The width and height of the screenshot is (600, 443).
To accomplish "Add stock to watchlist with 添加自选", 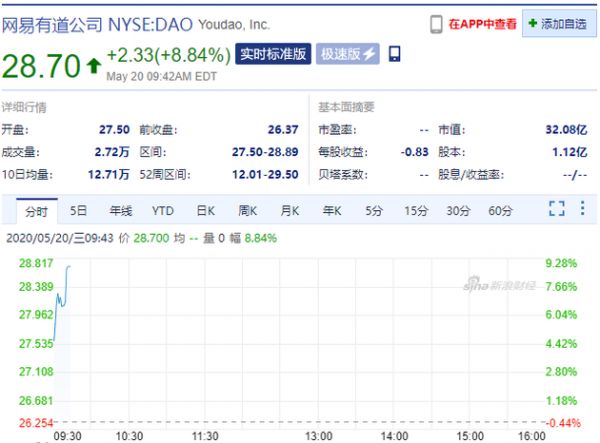I will click(x=558, y=23).
